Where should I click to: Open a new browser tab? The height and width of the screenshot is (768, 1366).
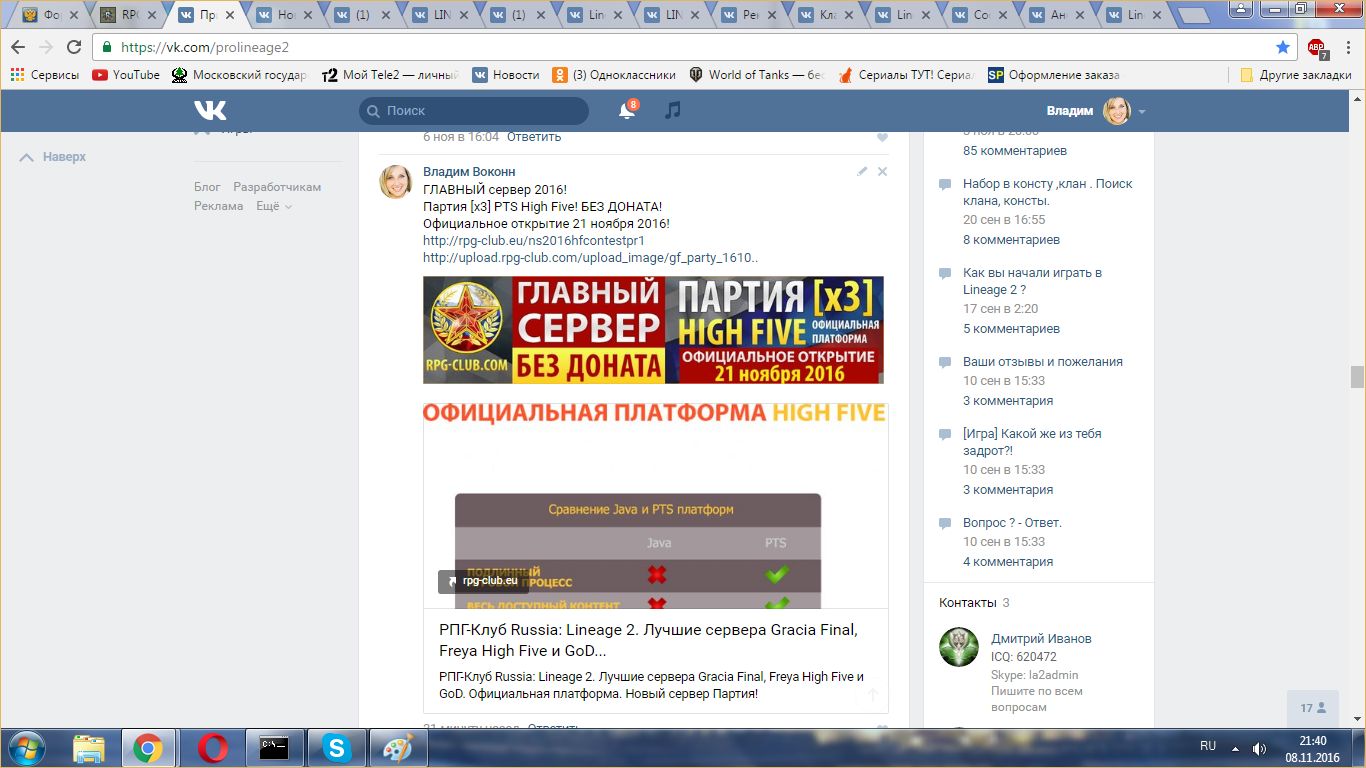coord(1194,15)
